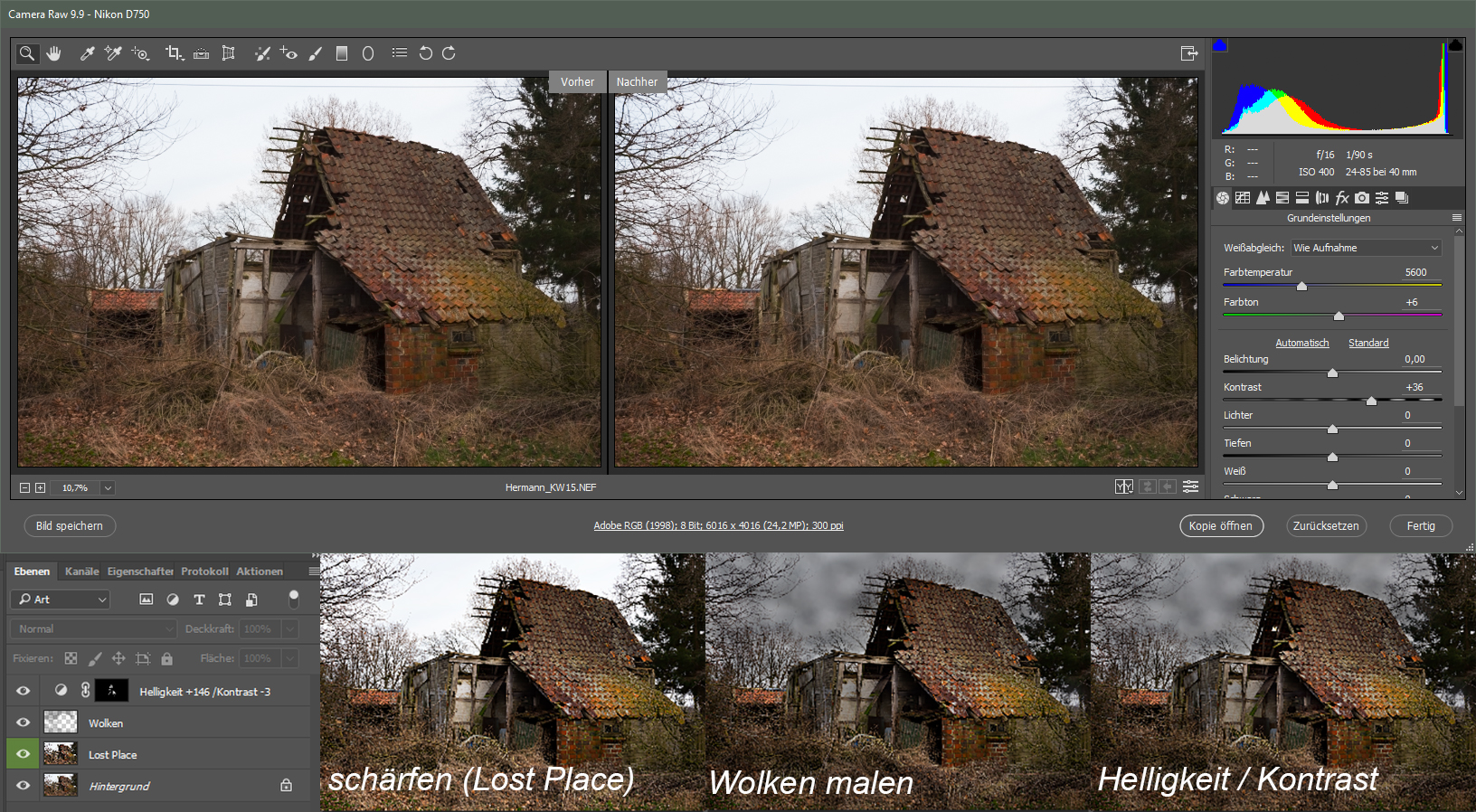Open the Camera Raw preferences list icon
This screenshot has width=1476, height=812.
pyautogui.click(x=400, y=53)
